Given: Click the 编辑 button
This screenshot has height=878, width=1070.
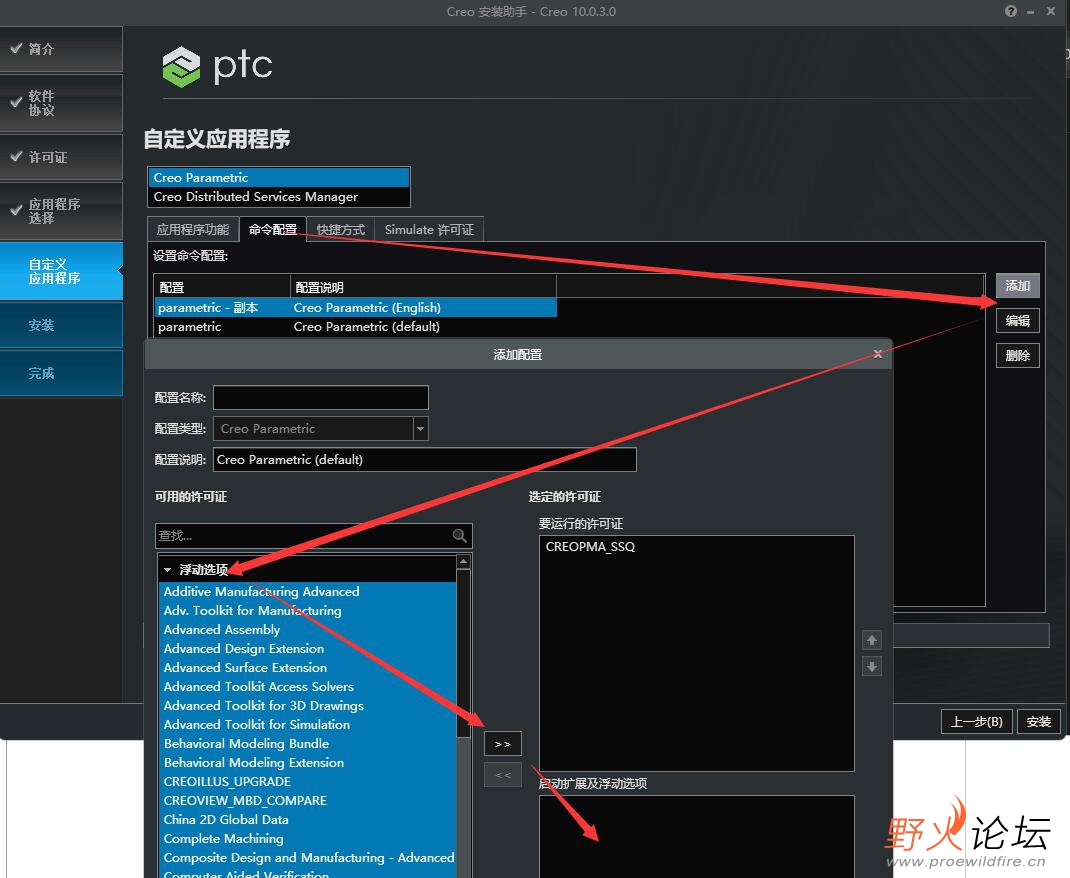Looking at the screenshot, I should click(1017, 320).
